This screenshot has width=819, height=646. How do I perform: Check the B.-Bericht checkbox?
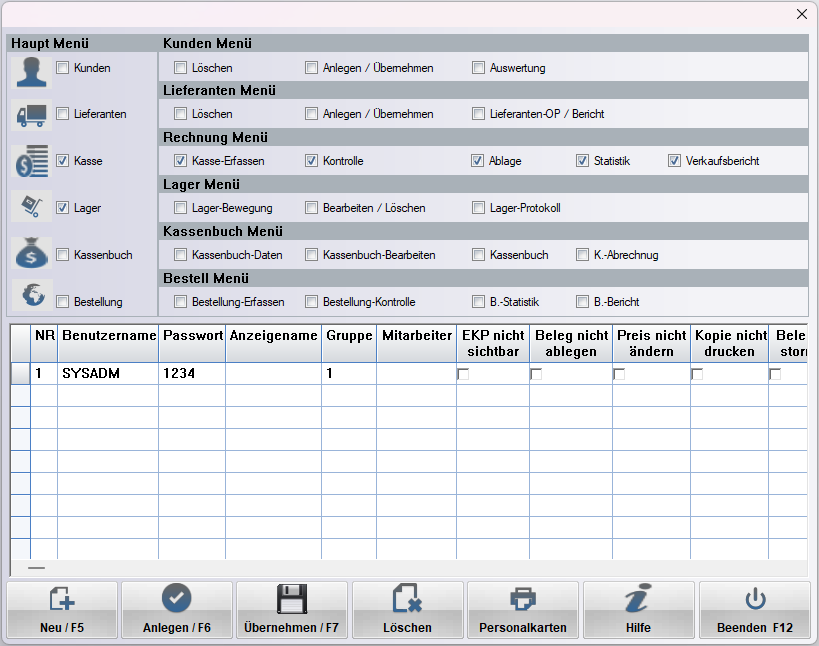(x=582, y=301)
